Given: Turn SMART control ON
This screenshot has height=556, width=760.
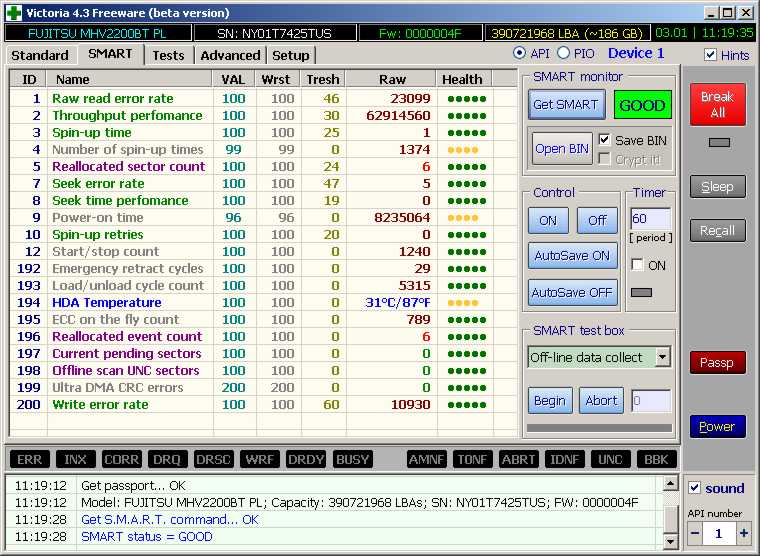Looking at the screenshot, I should click(x=548, y=221).
